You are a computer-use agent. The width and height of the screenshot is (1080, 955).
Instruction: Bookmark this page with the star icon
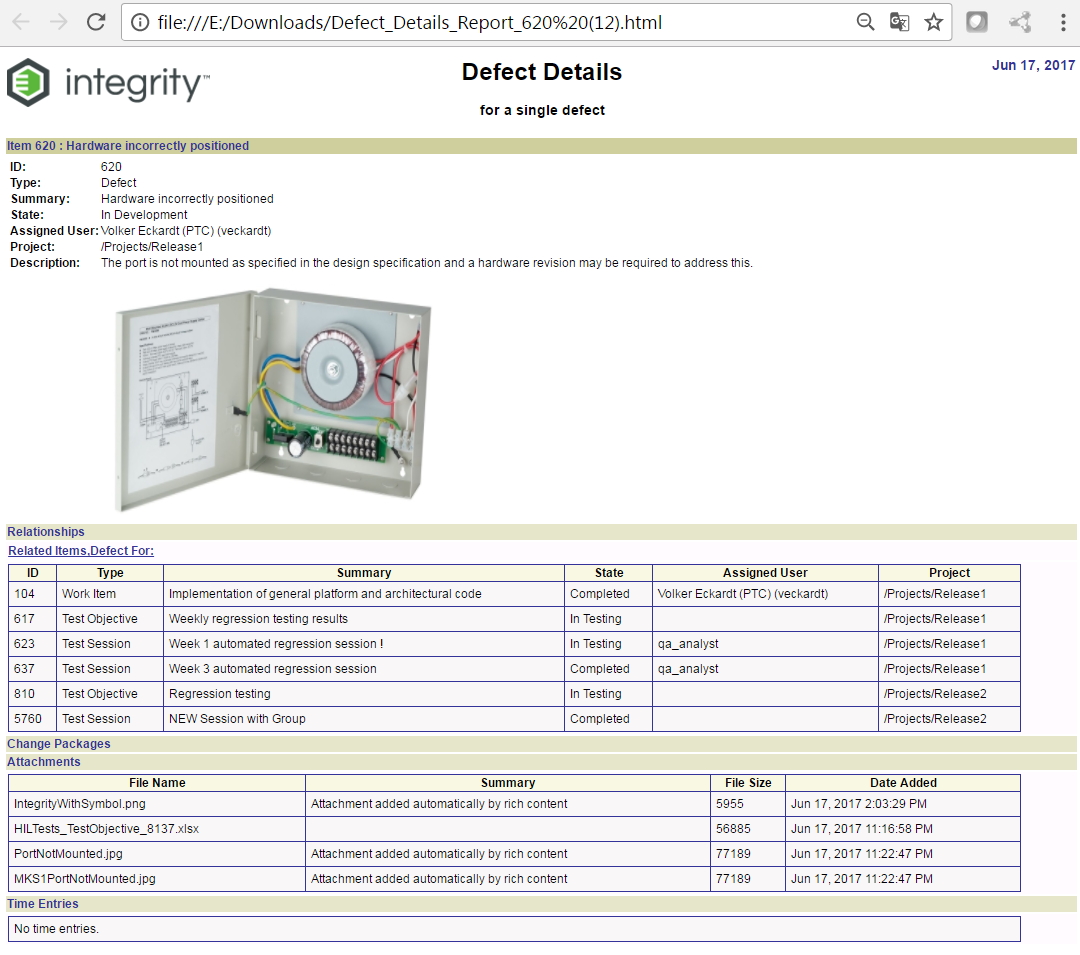coord(933,22)
